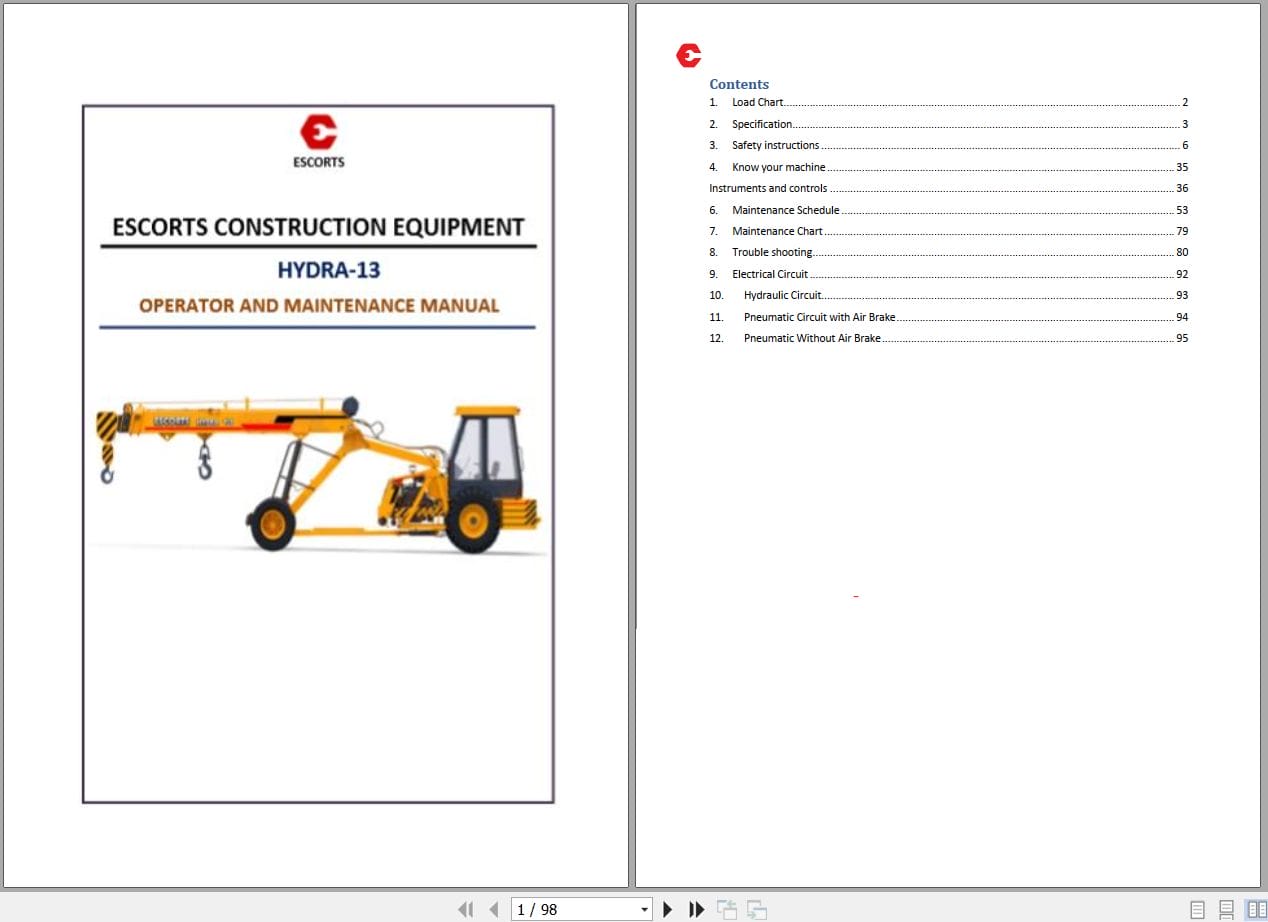The image size is (1268, 922).
Task: Switch to facing two-page layout
Action: (x=1256, y=909)
